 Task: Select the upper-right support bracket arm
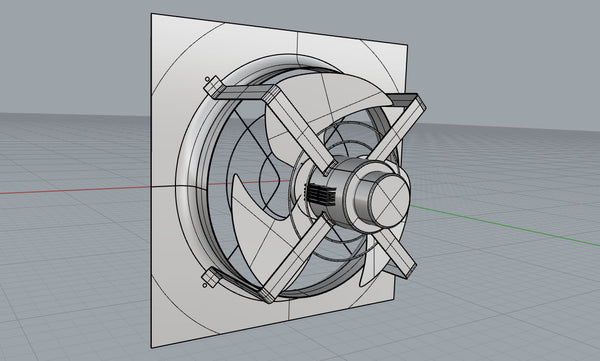tap(398, 126)
